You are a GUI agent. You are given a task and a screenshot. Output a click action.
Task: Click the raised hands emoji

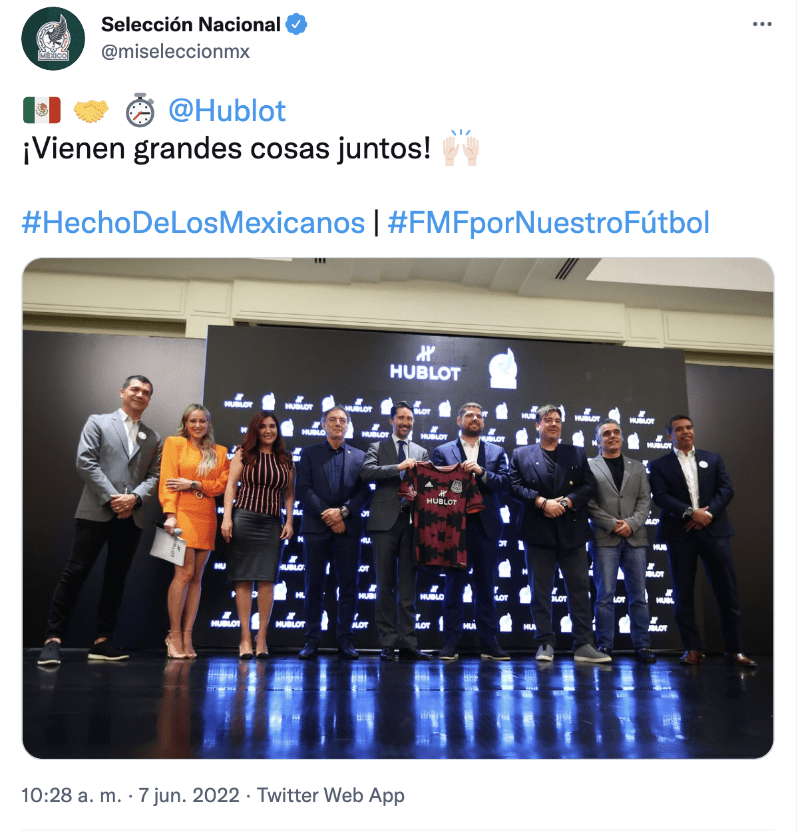pos(461,149)
